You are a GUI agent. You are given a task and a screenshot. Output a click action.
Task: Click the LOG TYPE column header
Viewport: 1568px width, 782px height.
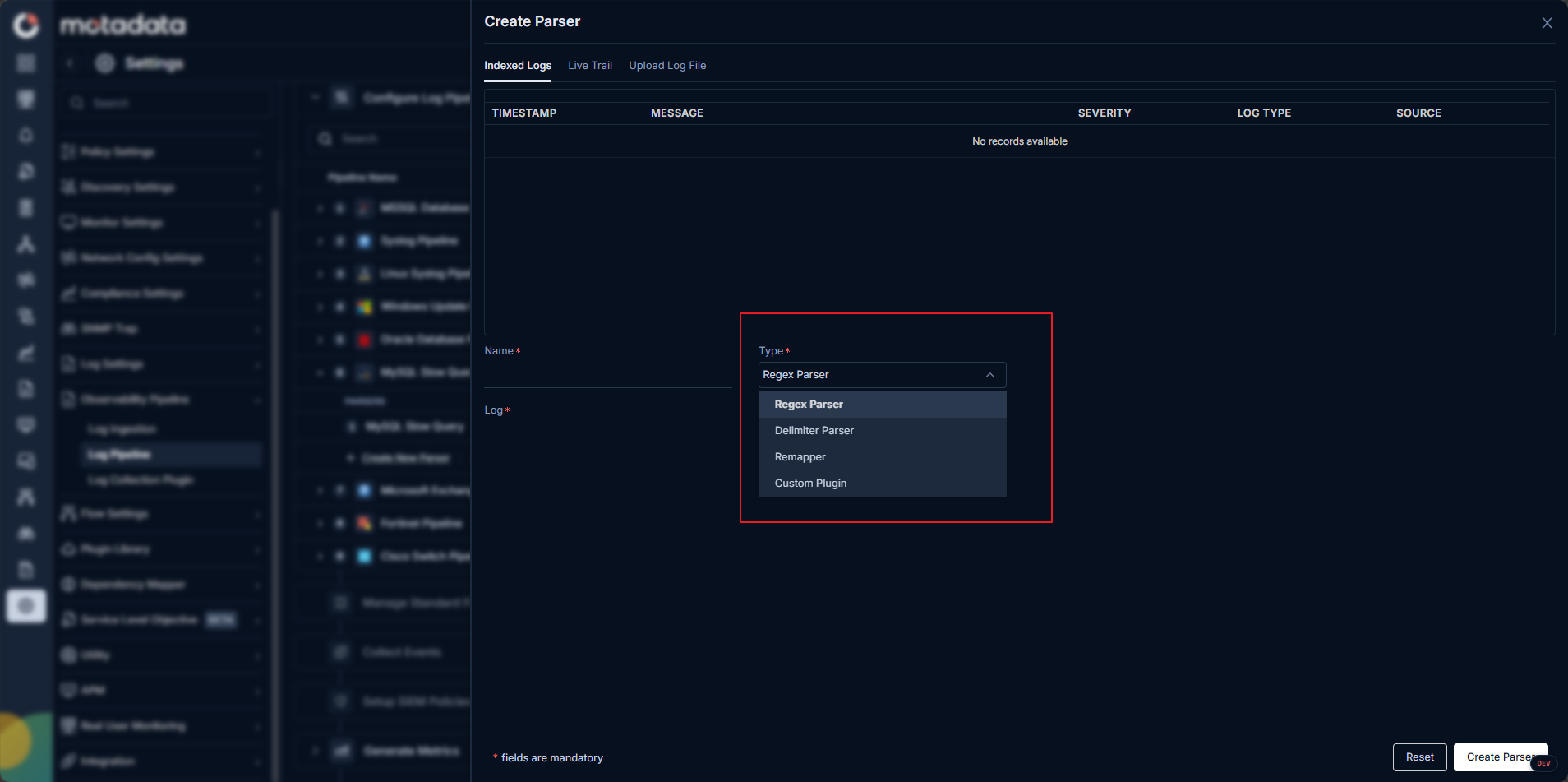pyautogui.click(x=1264, y=113)
